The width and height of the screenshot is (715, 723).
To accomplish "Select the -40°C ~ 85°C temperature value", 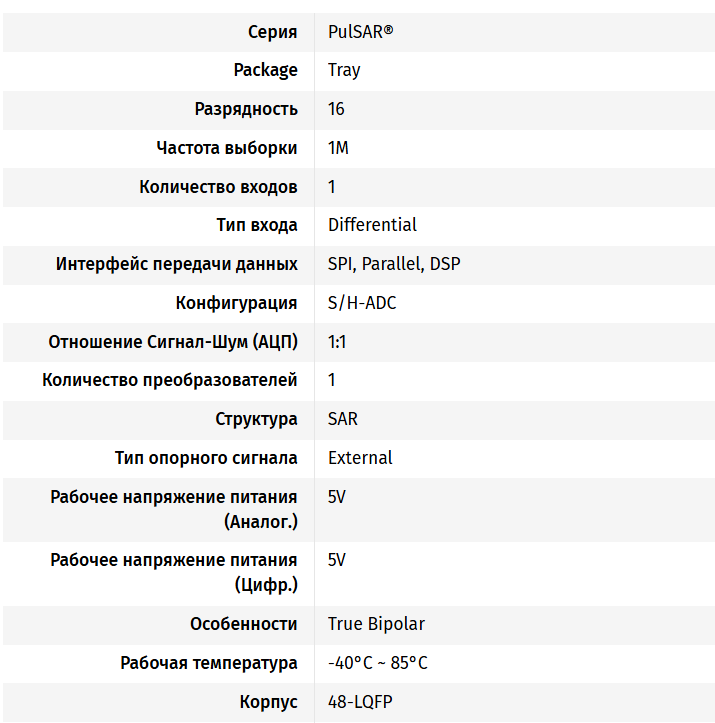I will 378,663.
